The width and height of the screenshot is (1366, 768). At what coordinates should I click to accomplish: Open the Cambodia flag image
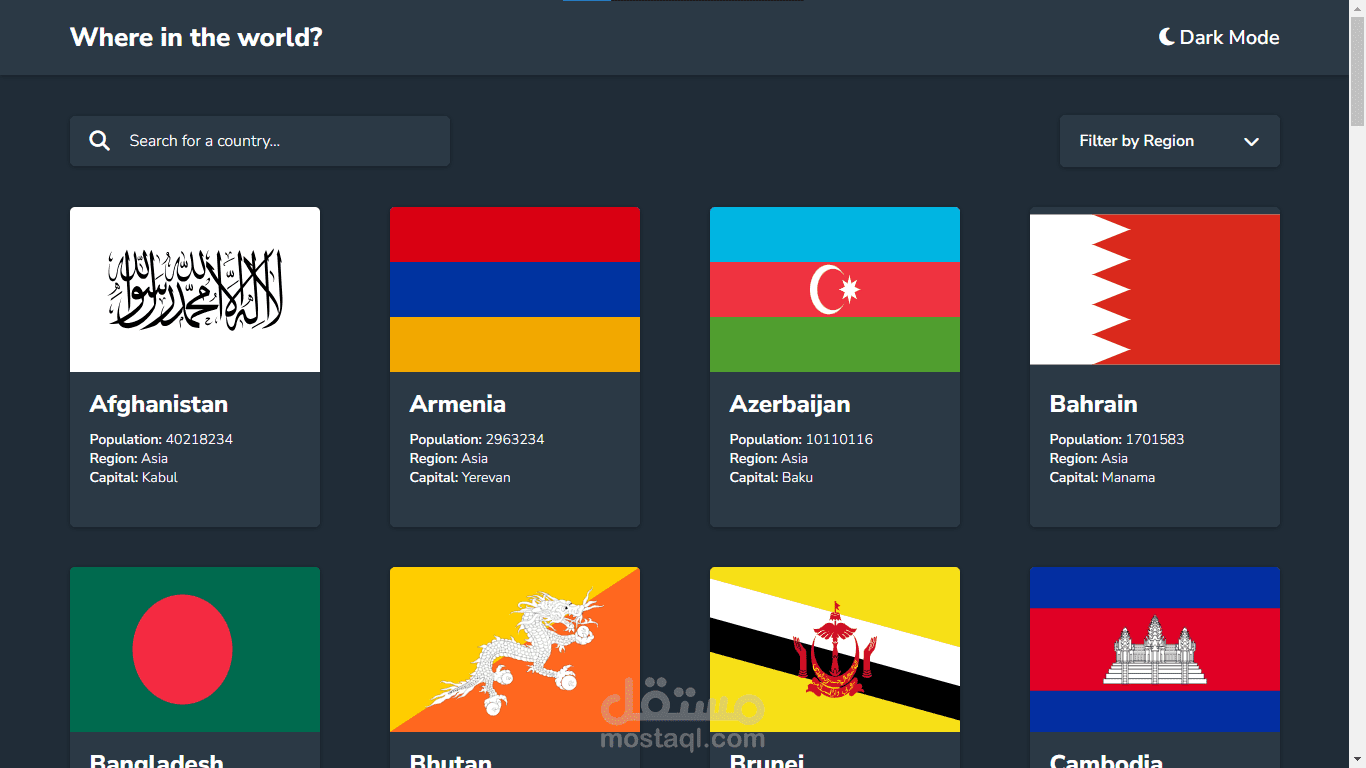coord(1155,650)
